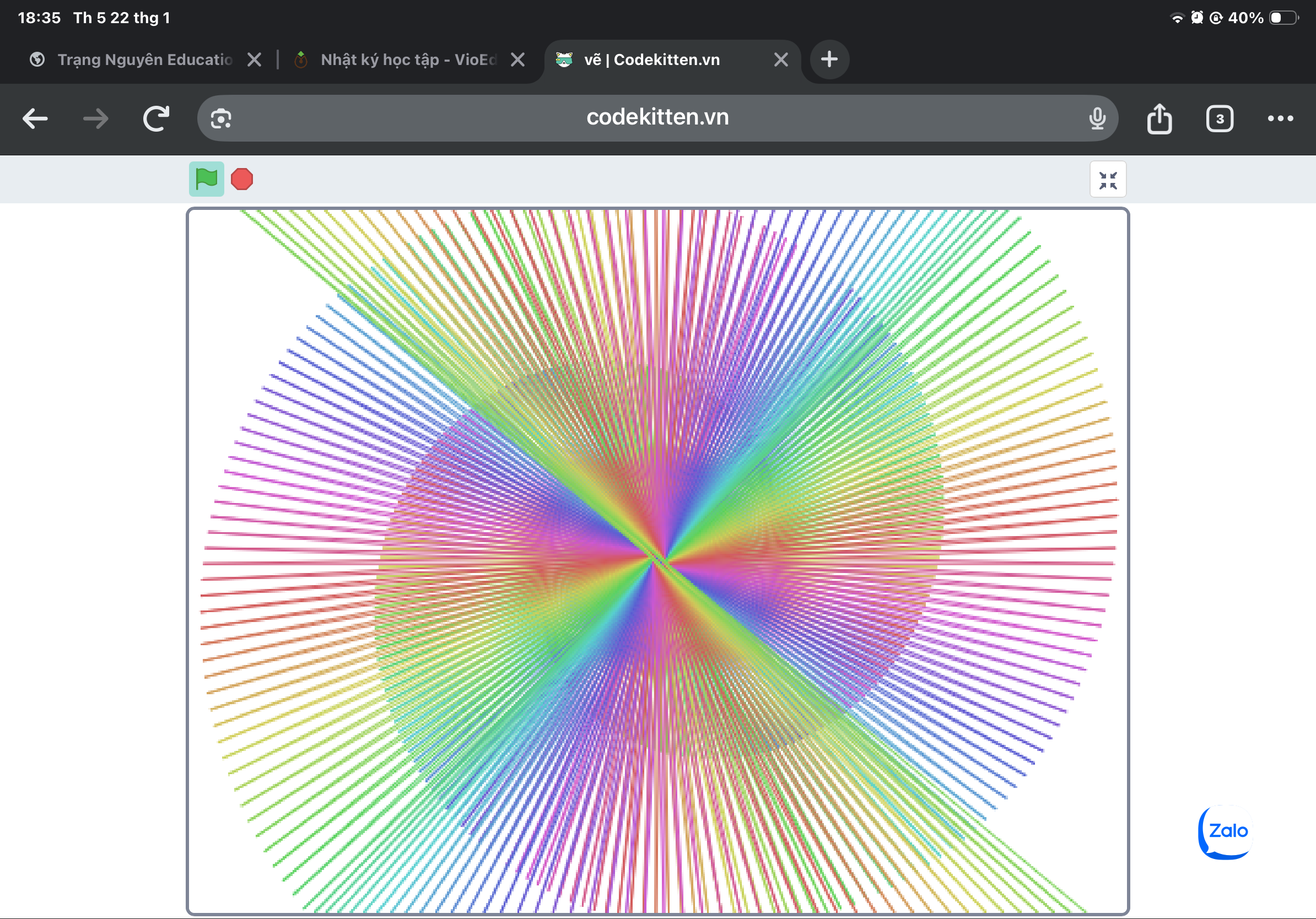The height and width of the screenshot is (919, 1316).
Task: Click the forward navigation arrow
Action: (95, 118)
